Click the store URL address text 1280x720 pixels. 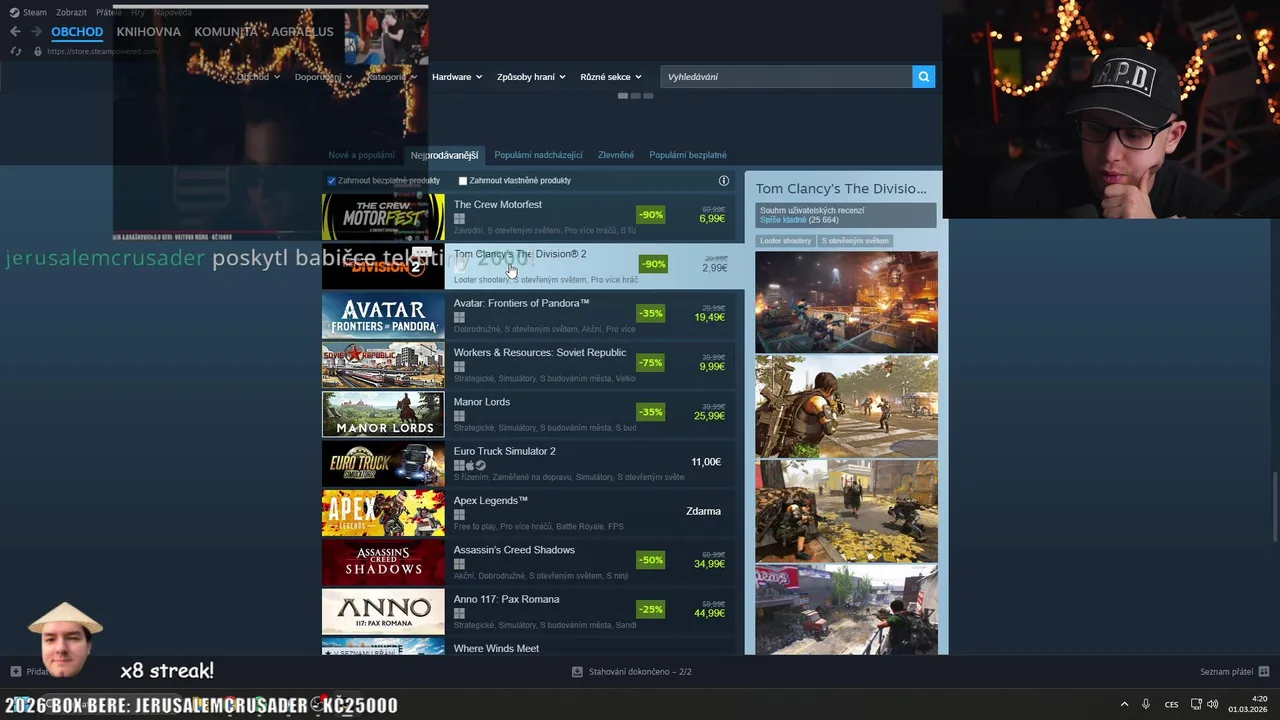[103, 51]
